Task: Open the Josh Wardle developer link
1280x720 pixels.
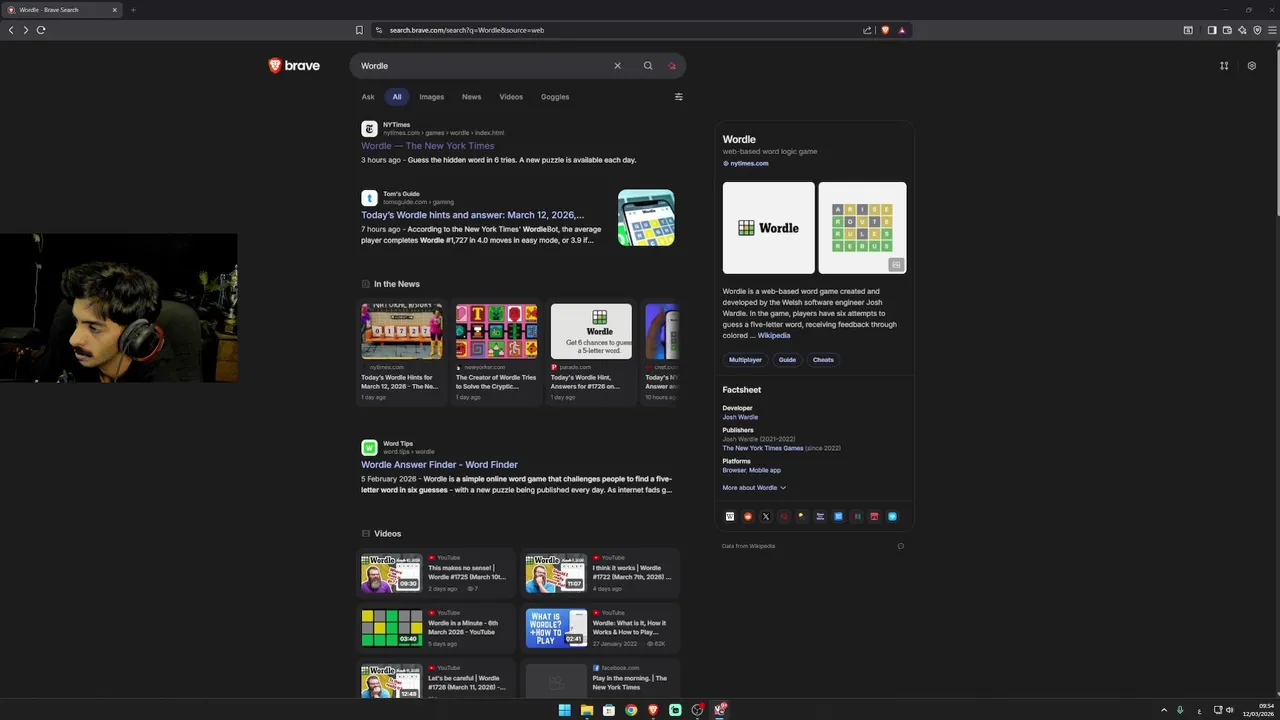Action: (740, 417)
